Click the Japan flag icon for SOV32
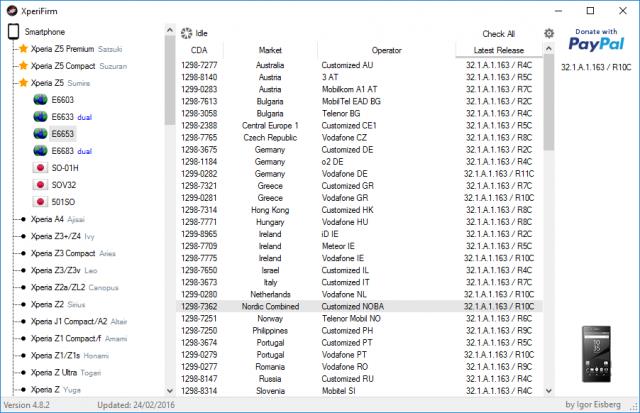640x413 pixels. point(40,185)
